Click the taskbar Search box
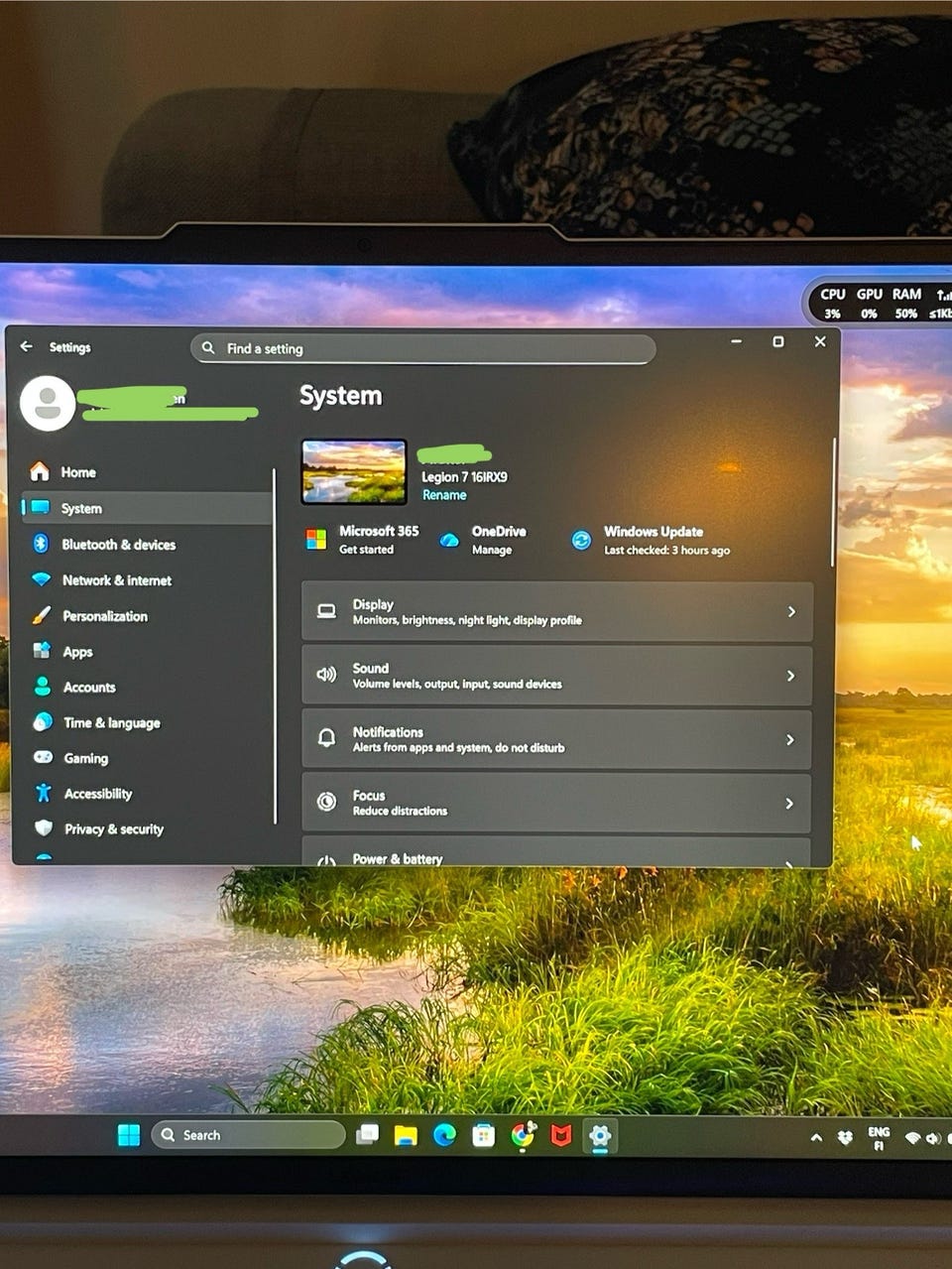952x1269 pixels. [x=247, y=1135]
